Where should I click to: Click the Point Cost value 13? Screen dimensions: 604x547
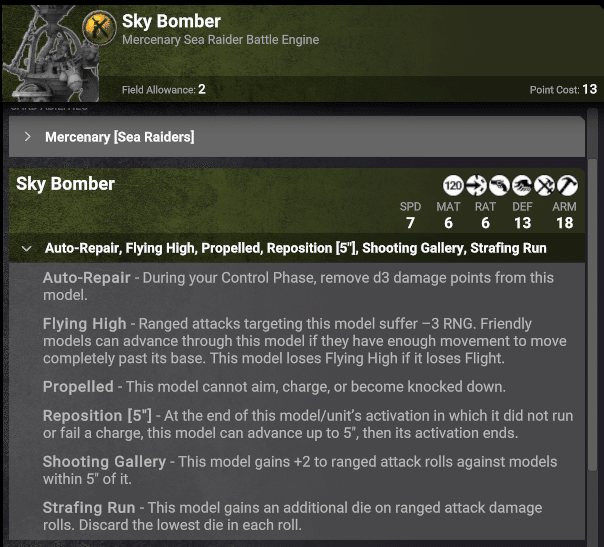click(x=589, y=89)
